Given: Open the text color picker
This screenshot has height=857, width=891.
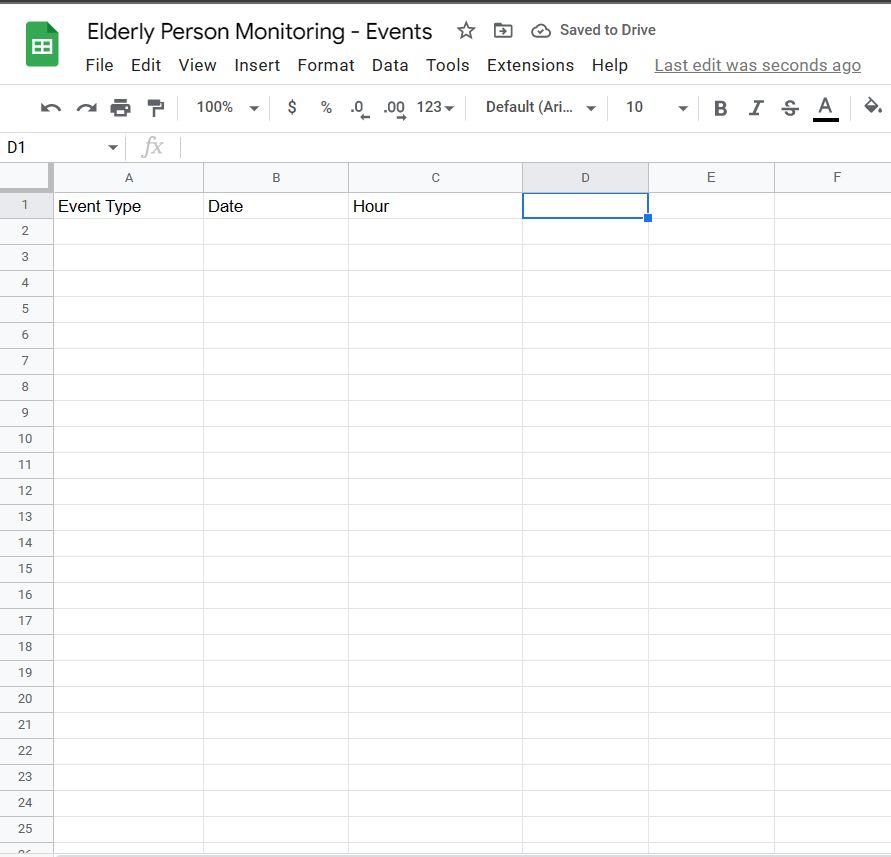Looking at the screenshot, I should pyautogui.click(x=826, y=109).
